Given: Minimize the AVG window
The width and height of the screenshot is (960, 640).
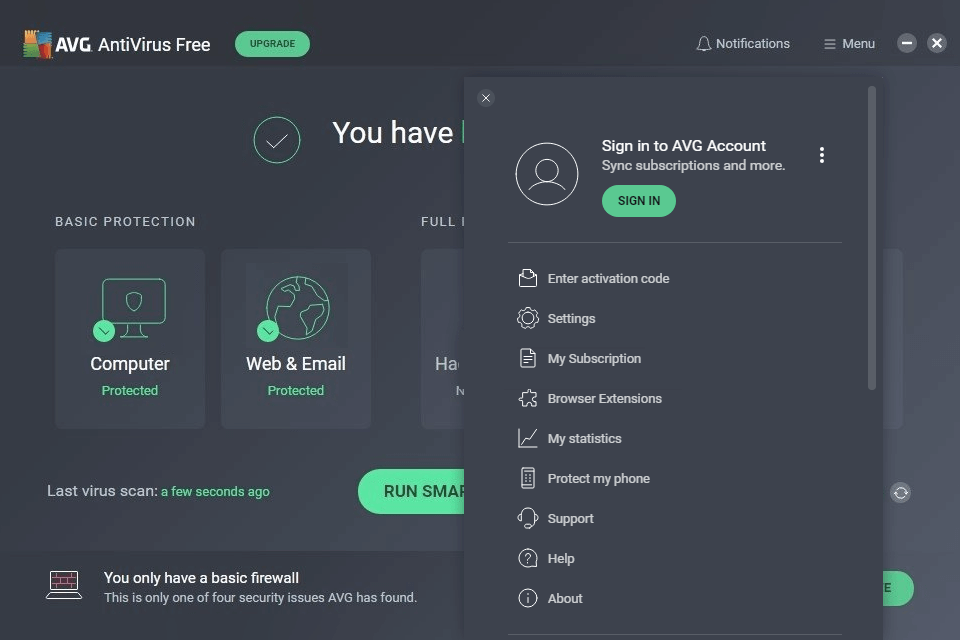Looking at the screenshot, I should pyautogui.click(x=907, y=43).
